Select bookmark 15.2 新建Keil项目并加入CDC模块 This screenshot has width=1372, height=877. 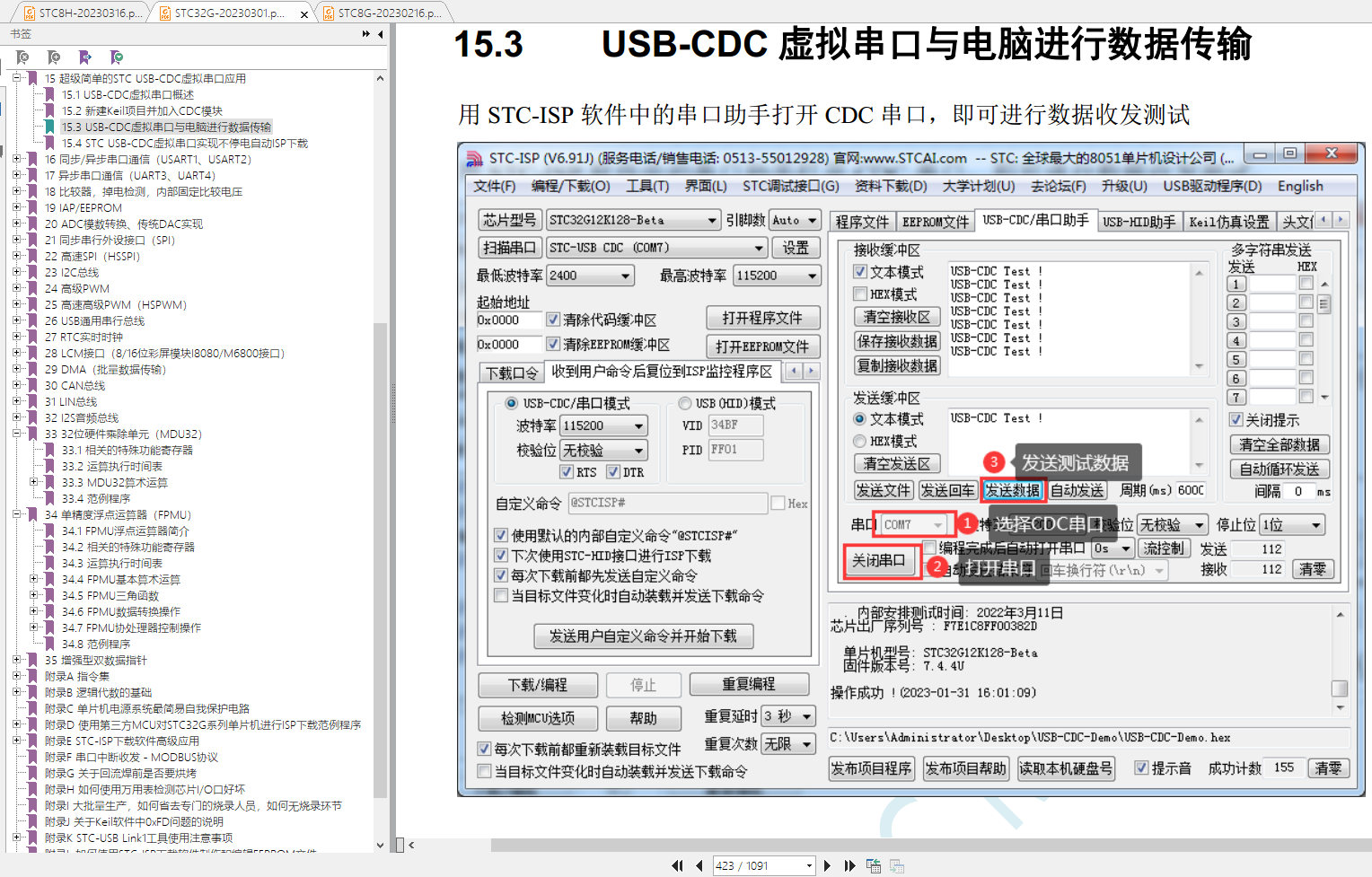(x=142, y=110)
